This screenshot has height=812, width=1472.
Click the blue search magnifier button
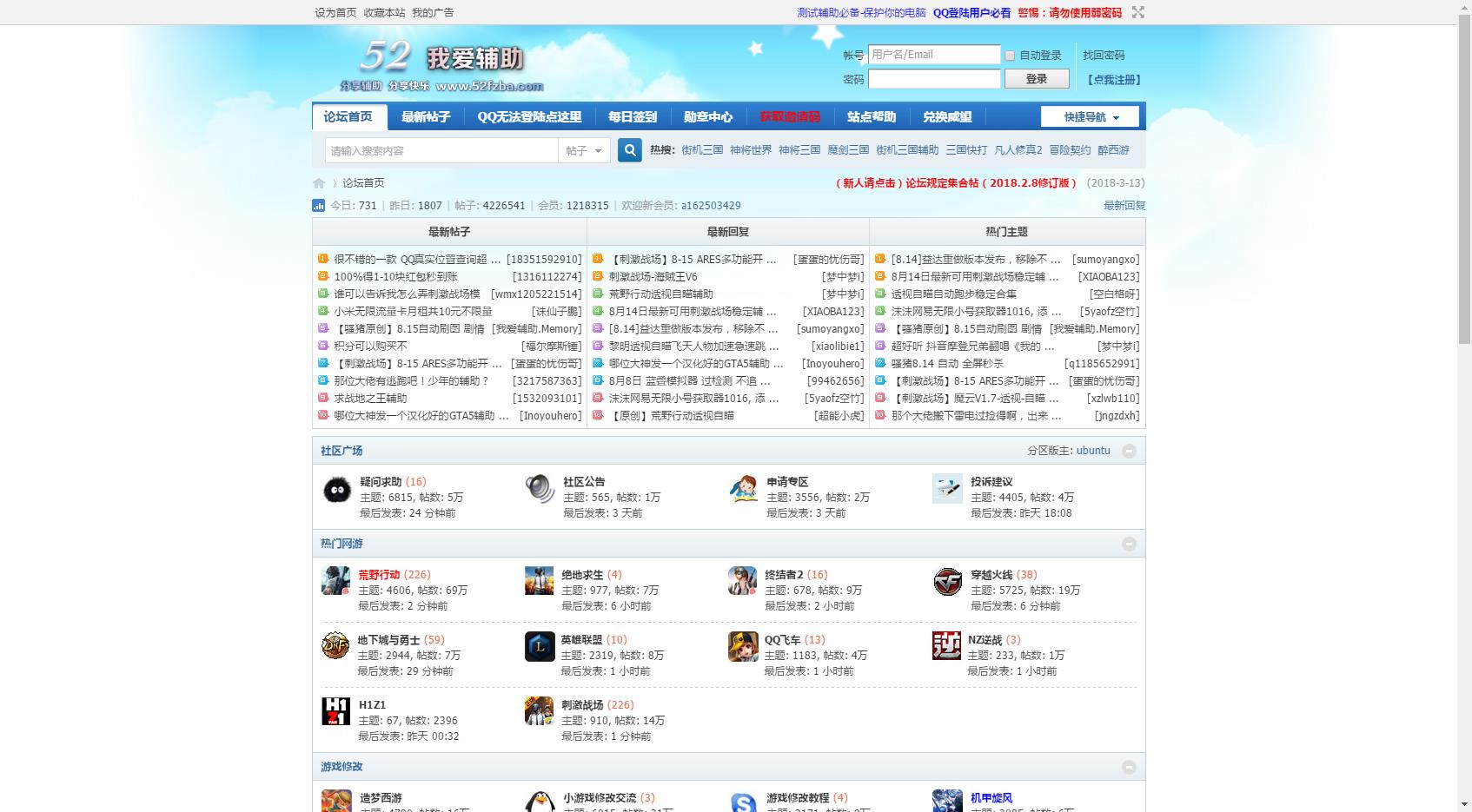point(630,150)
